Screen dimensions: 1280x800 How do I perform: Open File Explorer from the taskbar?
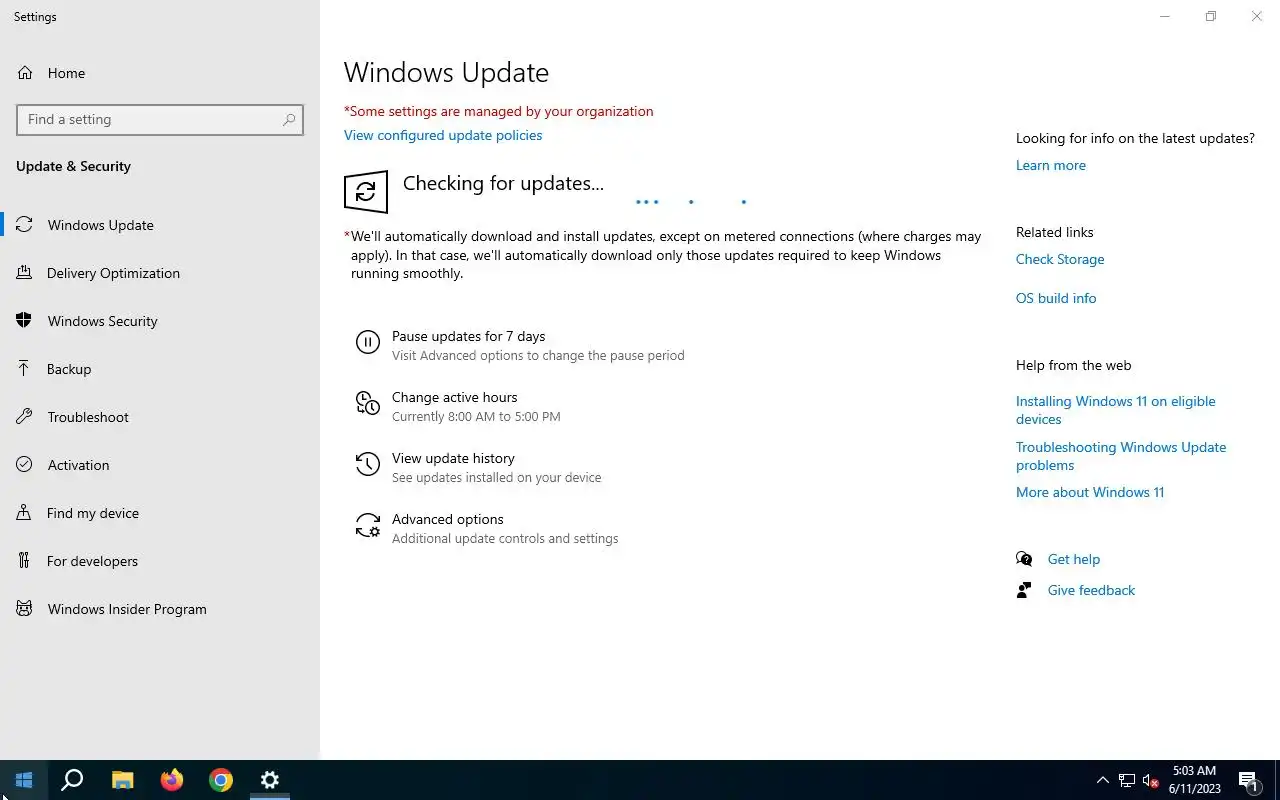click(122, 780)
